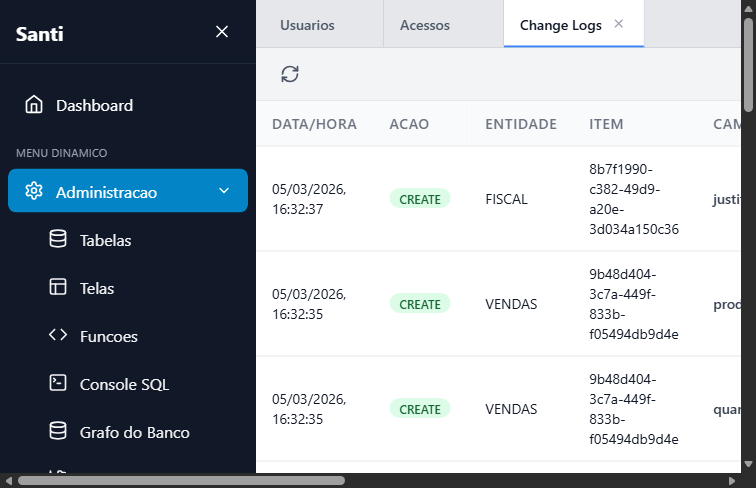This screenshot has width=756, height=488.
Task: Switch to the Usuarios tab
Action: click(x=307, y=25)
